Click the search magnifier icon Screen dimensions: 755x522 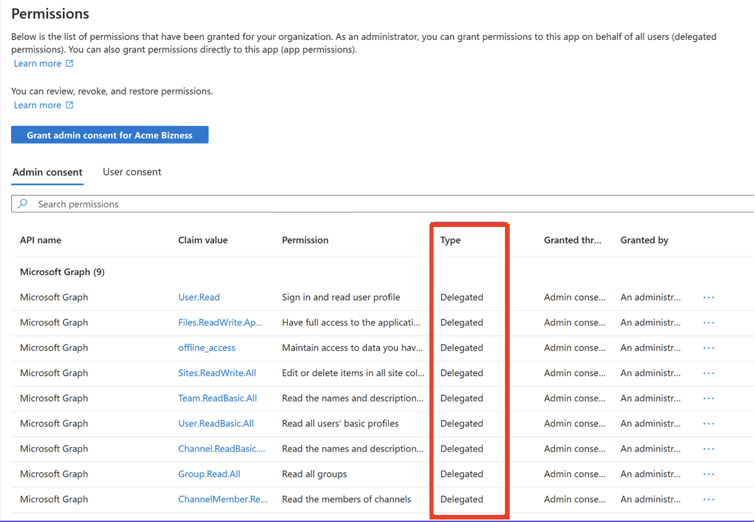[x=23, y=204]
